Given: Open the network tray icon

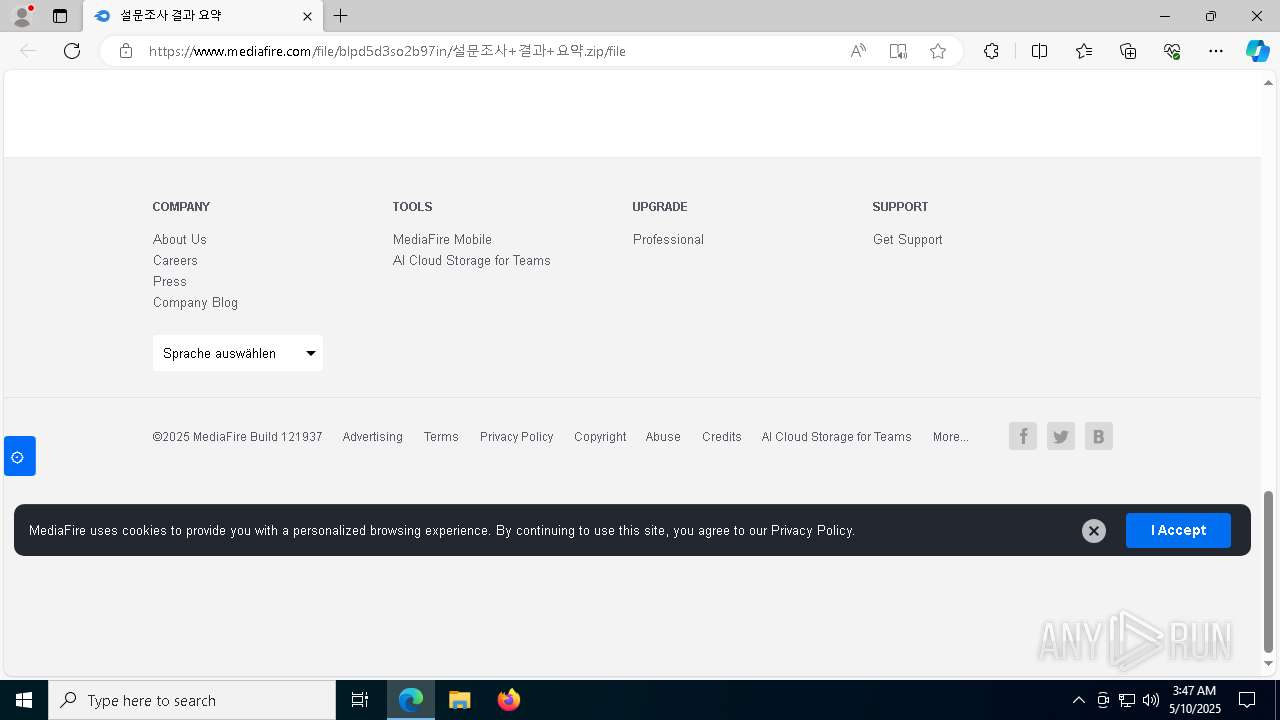Looking at the screenshot, I should [1127, 700].
